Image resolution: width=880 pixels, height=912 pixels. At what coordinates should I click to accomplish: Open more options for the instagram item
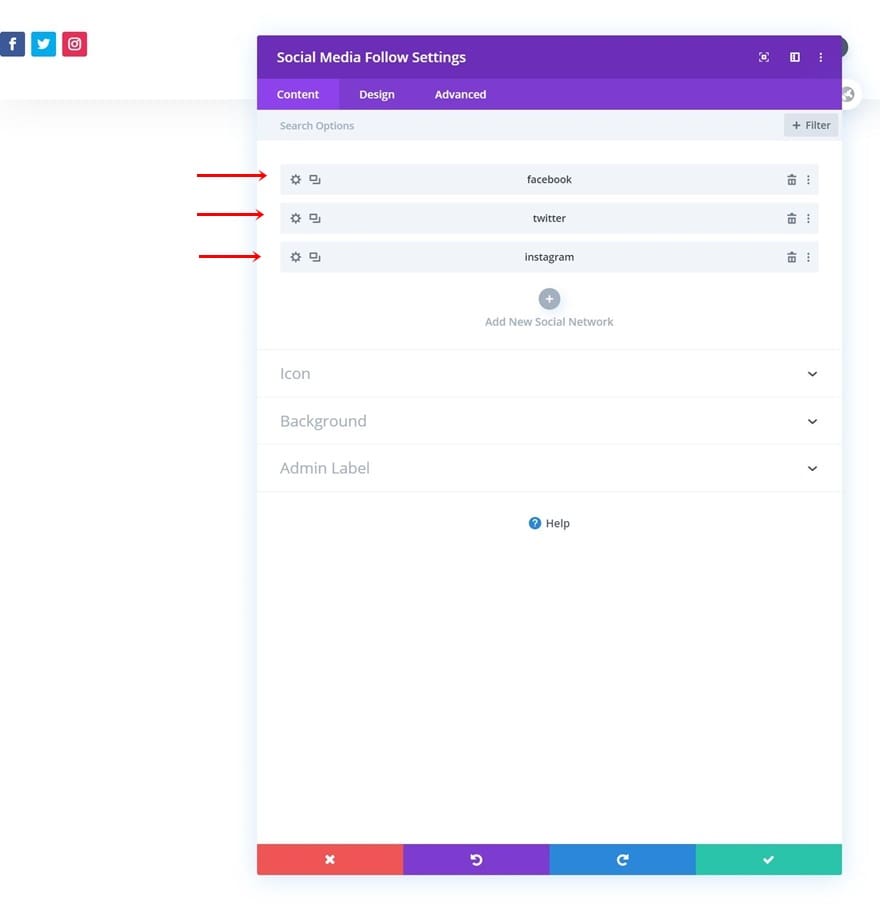(808, 257)
